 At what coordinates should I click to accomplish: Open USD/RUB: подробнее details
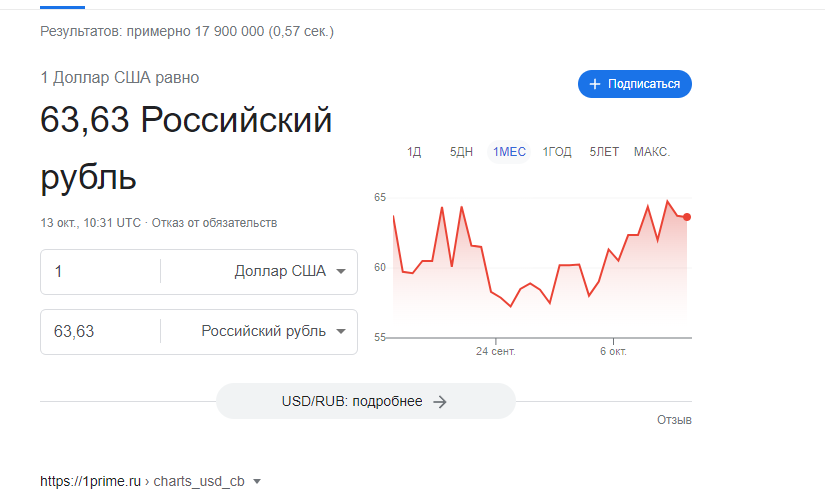(x=365, y=401)
